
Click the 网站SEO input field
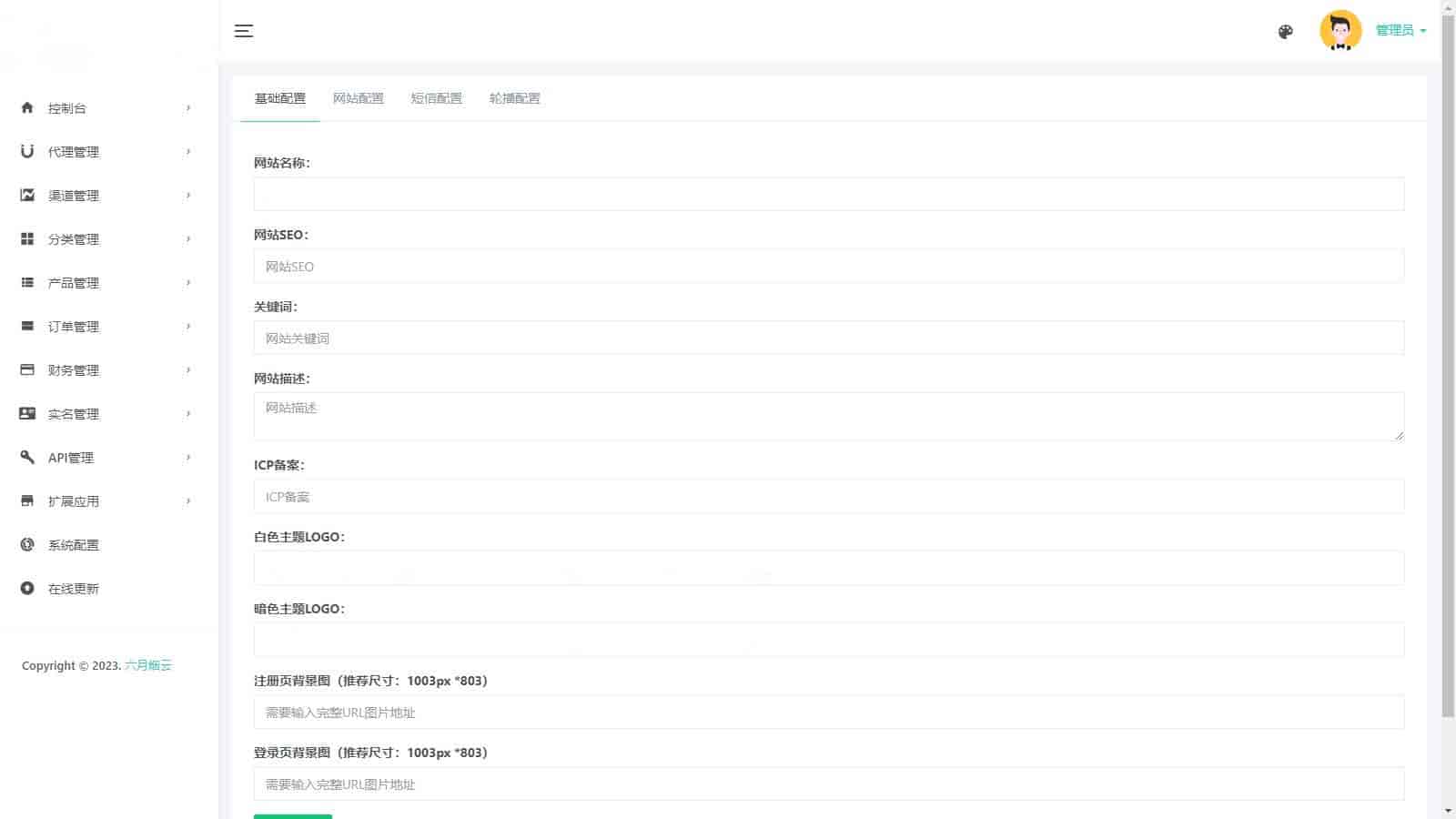(828, 267)
